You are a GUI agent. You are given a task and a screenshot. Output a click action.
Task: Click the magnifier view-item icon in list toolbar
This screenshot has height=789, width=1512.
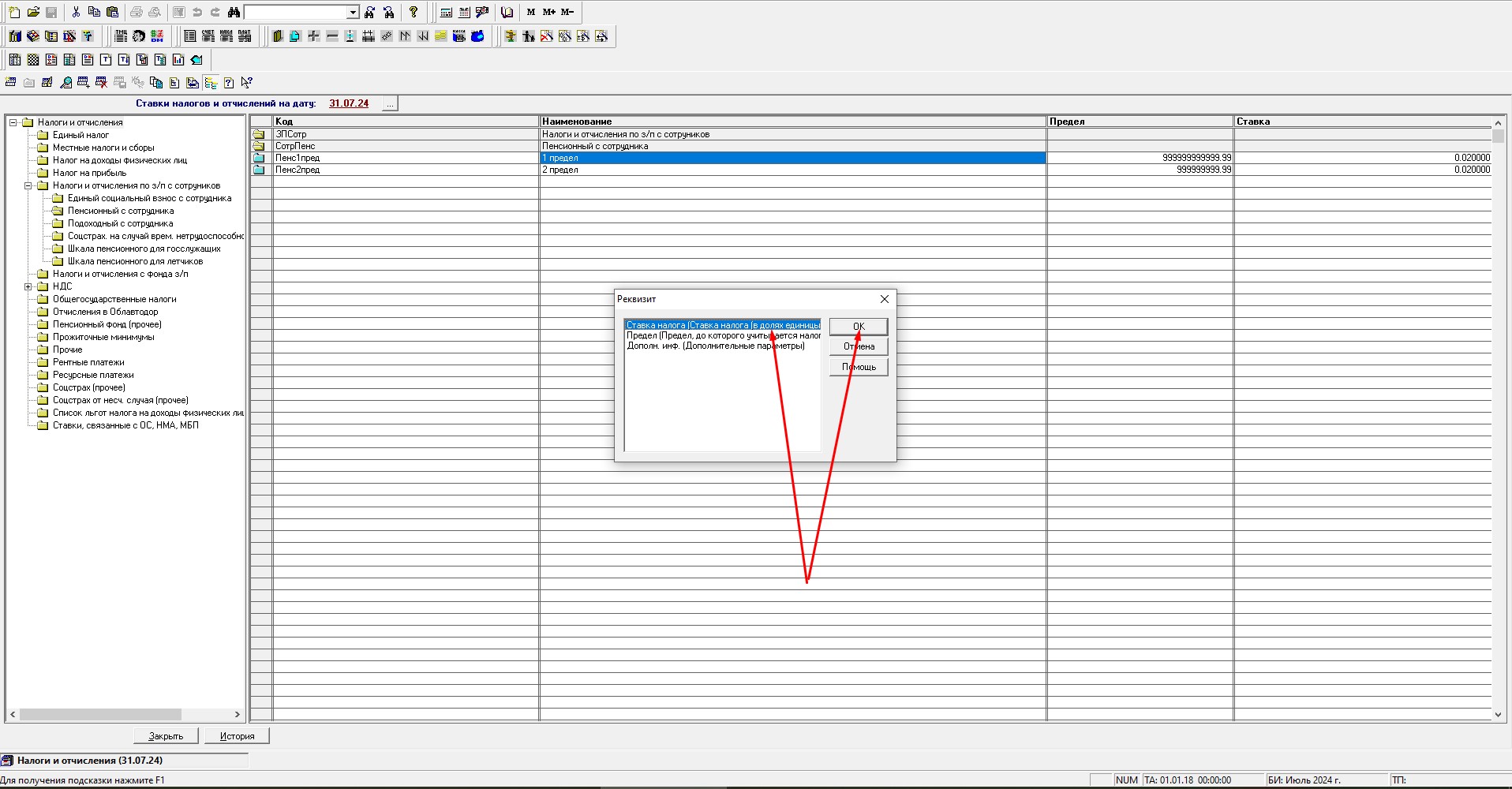tap(66, 82)
